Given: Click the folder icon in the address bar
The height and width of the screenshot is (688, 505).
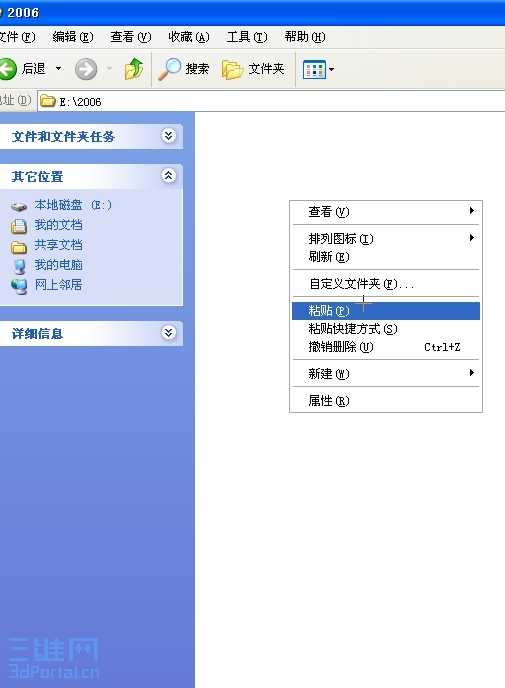Looking at the screenshot, I should coord(47,101).
